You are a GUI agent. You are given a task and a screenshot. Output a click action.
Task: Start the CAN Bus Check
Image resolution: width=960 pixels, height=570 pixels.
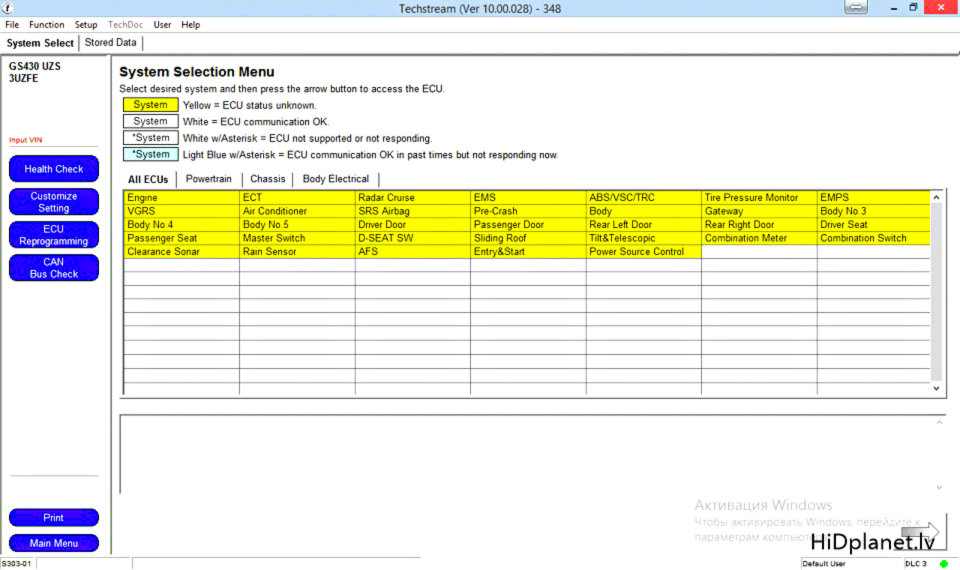54,268
